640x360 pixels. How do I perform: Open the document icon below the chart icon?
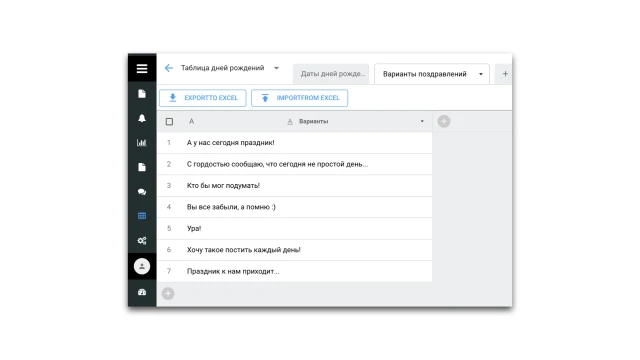[142, 167]
